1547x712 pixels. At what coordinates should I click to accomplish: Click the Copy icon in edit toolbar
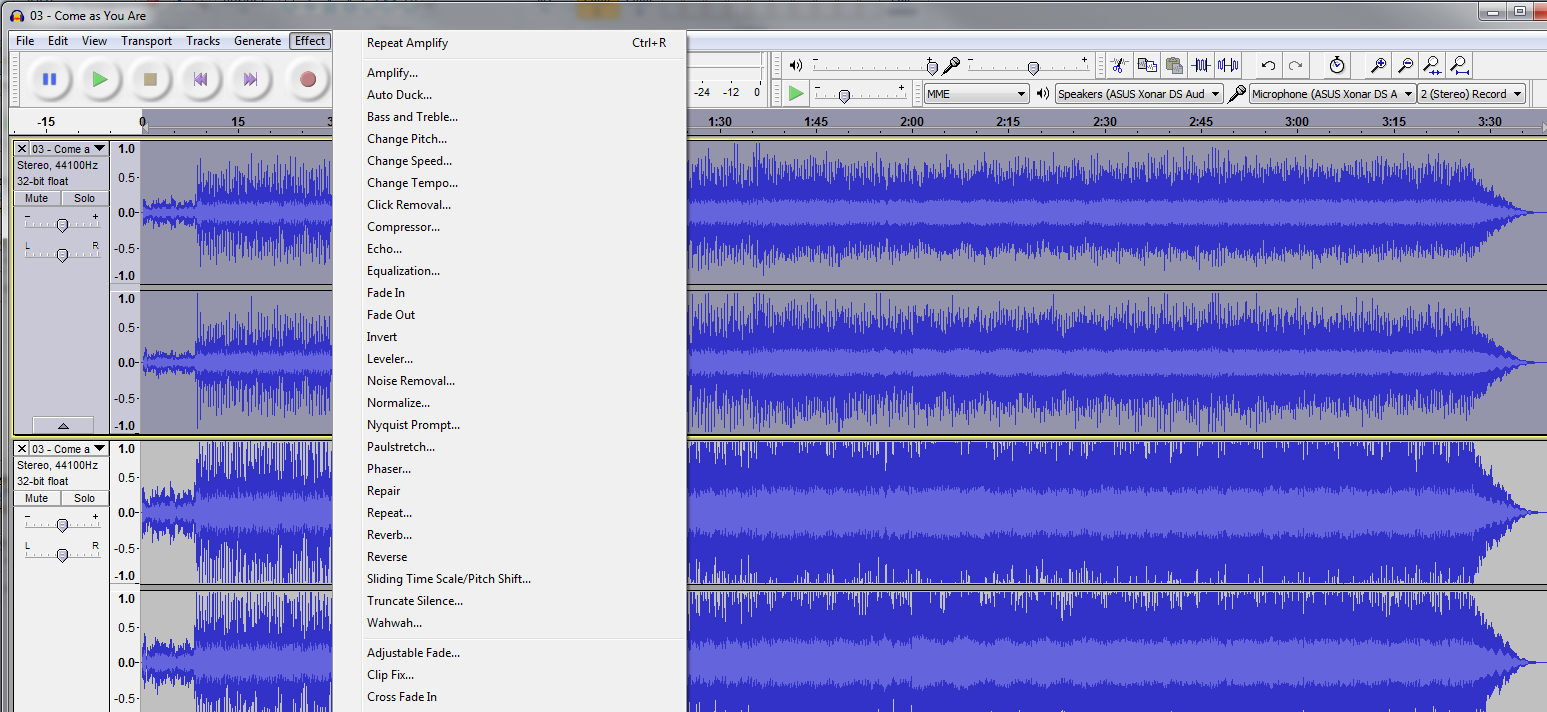click(x=1147, y=66)
